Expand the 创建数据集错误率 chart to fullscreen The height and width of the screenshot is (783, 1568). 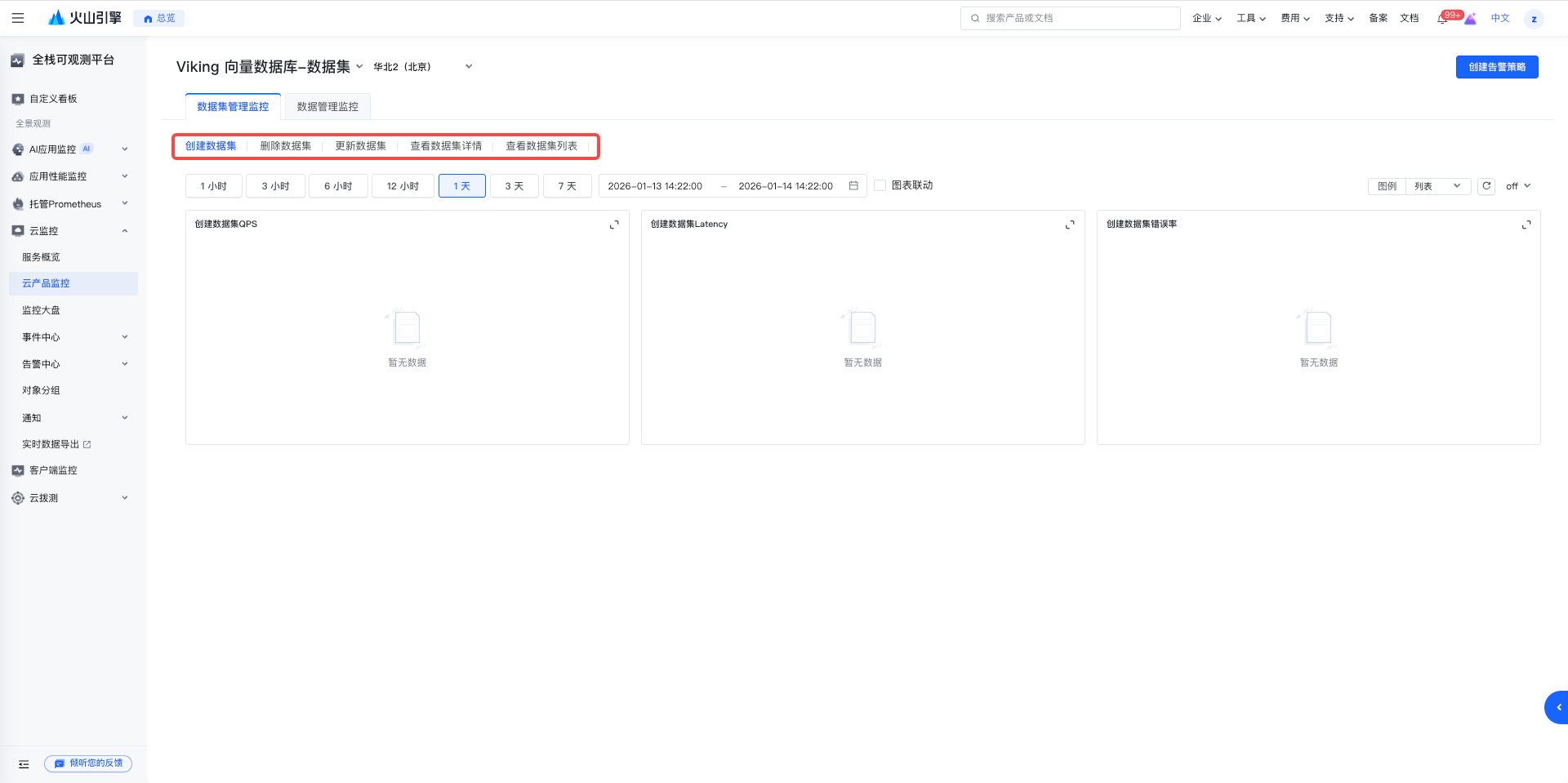(1526, 225)
